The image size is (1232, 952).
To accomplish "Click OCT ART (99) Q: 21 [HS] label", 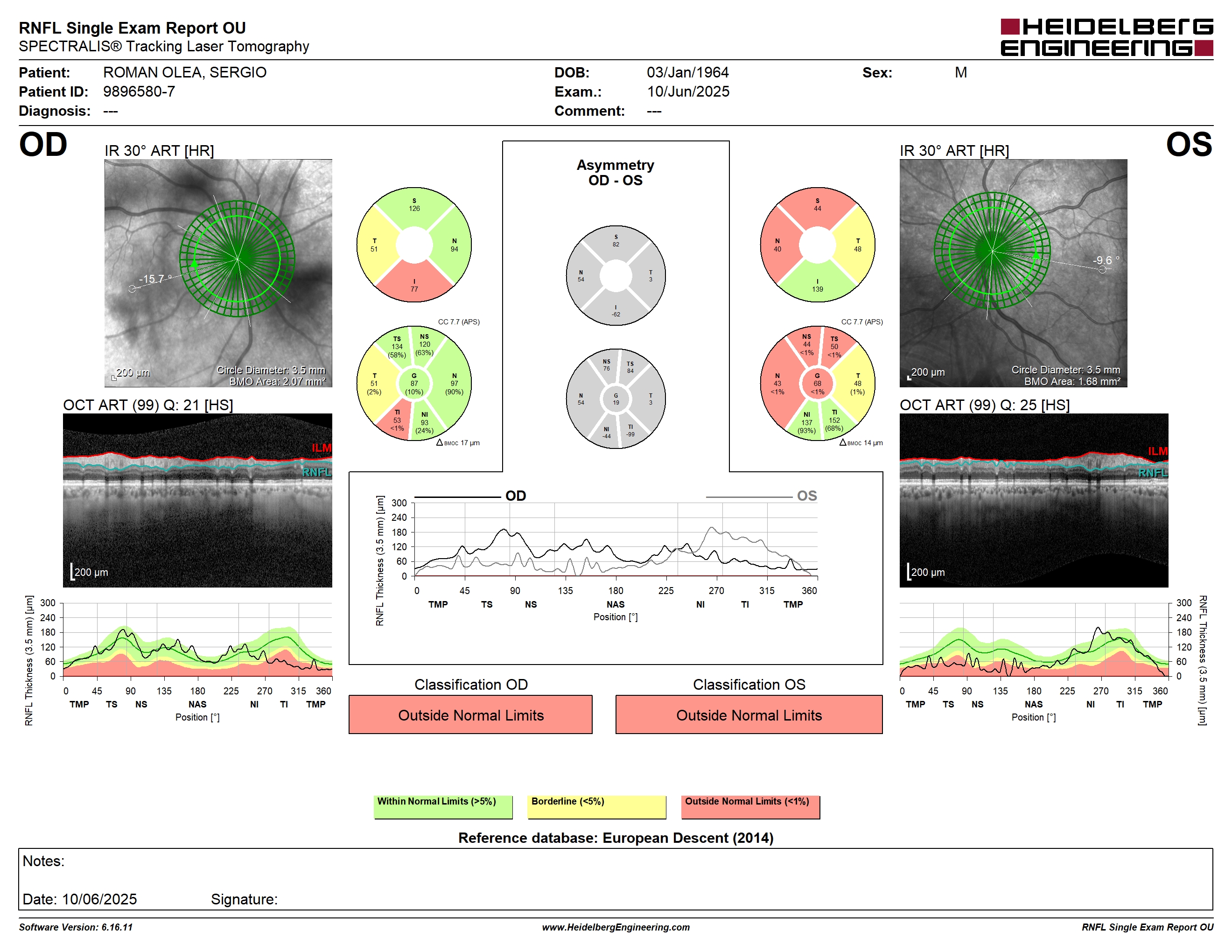I will point(148,405).
